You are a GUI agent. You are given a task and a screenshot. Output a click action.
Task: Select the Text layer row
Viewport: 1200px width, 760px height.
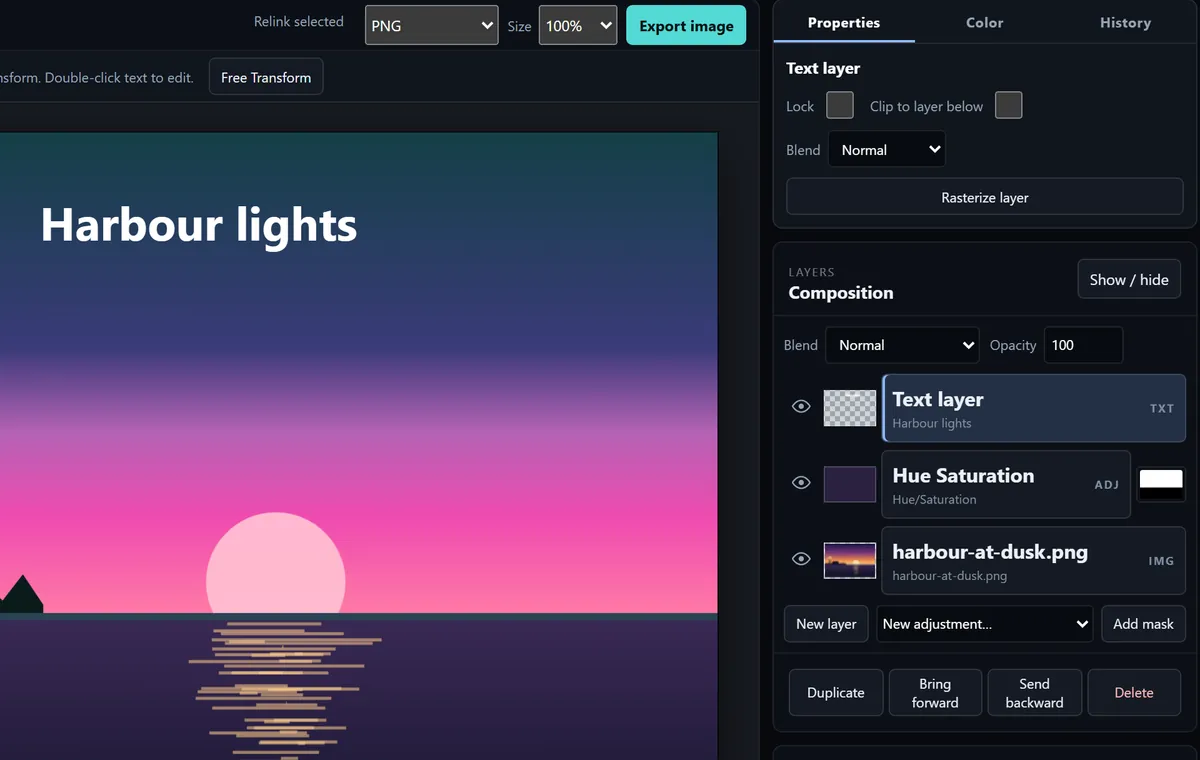1034,408
